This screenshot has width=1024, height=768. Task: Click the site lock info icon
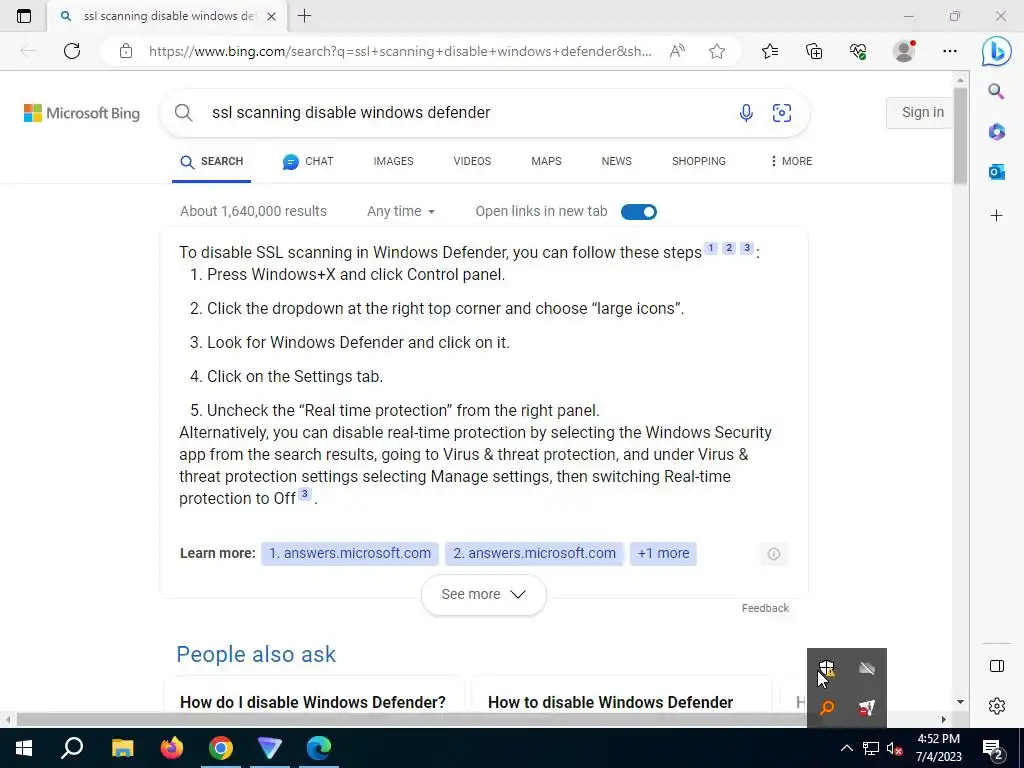pos(126,51)
